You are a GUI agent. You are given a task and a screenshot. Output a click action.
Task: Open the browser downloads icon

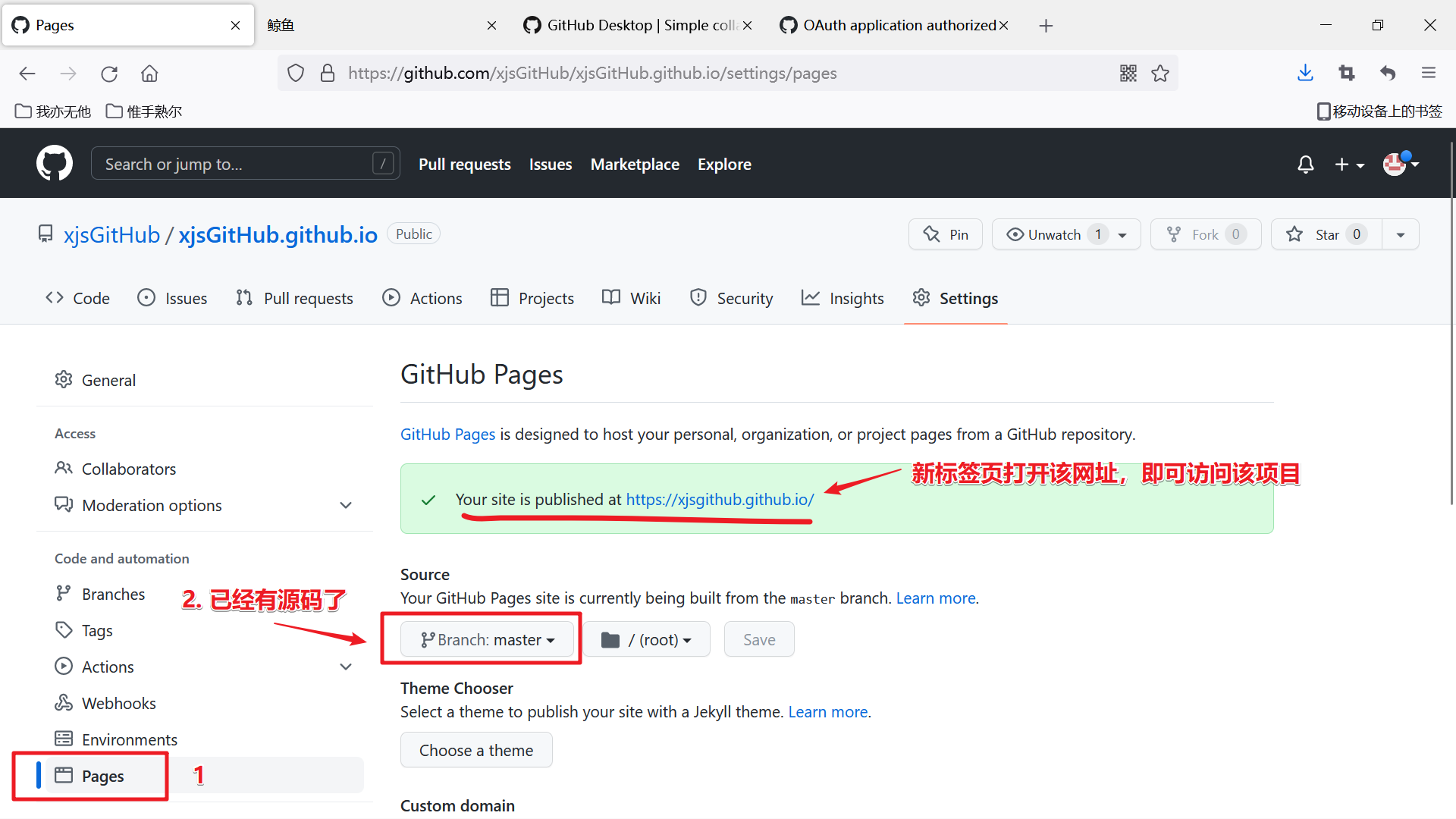pyautogui.click(x=1305, y=74)
